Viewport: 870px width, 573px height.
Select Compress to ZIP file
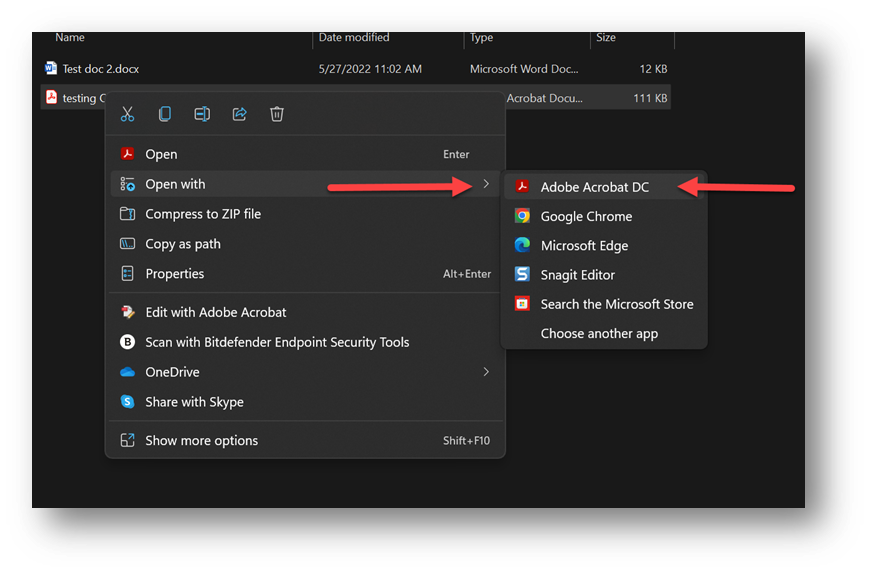click(202, 214)
